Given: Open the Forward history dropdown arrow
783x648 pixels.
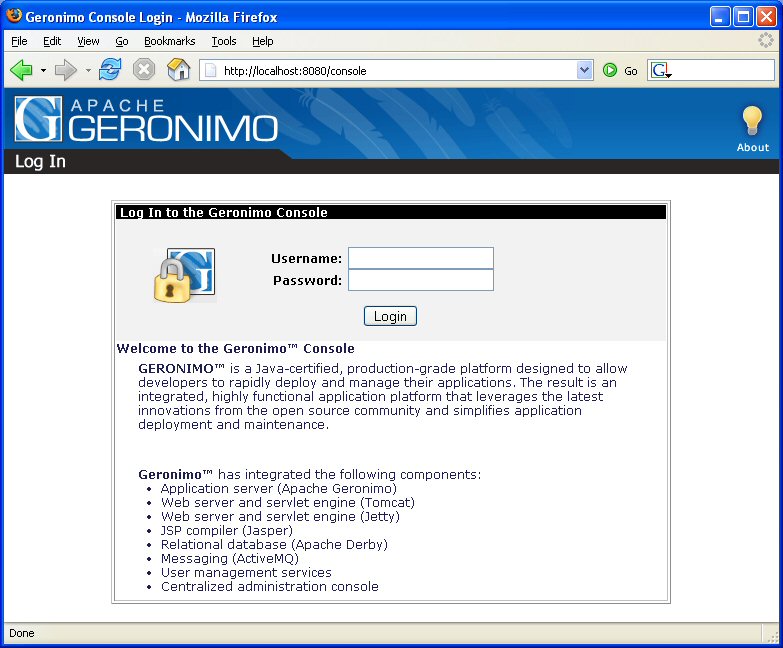Looking at the screenshot, I should click(x=88, y=70).
